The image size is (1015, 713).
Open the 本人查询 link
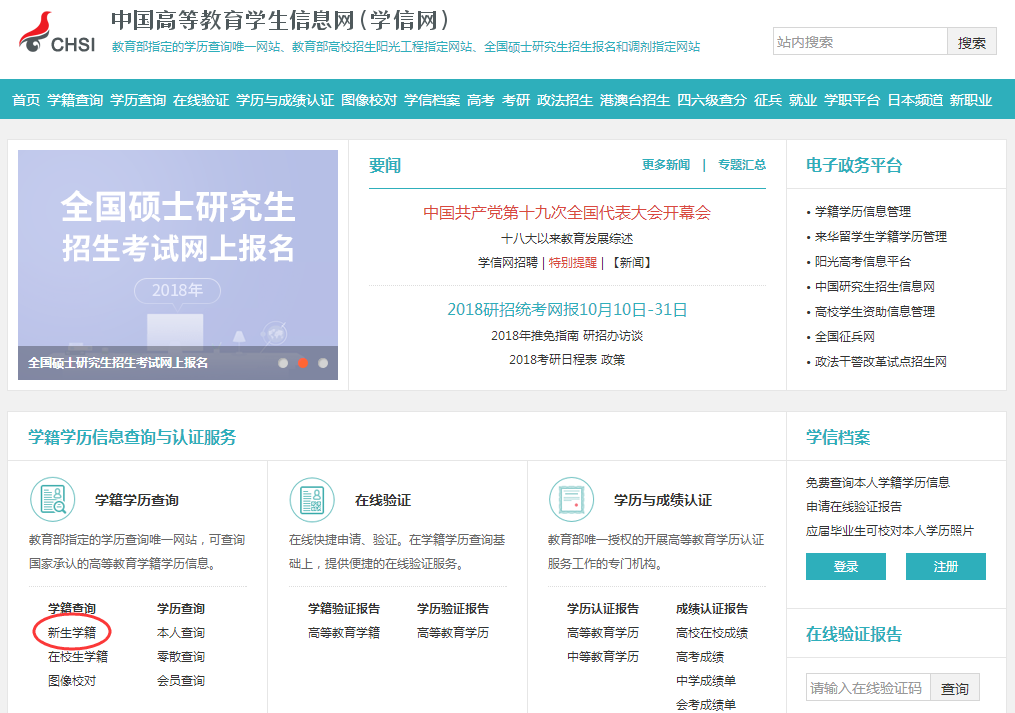(x=181, y=633)
